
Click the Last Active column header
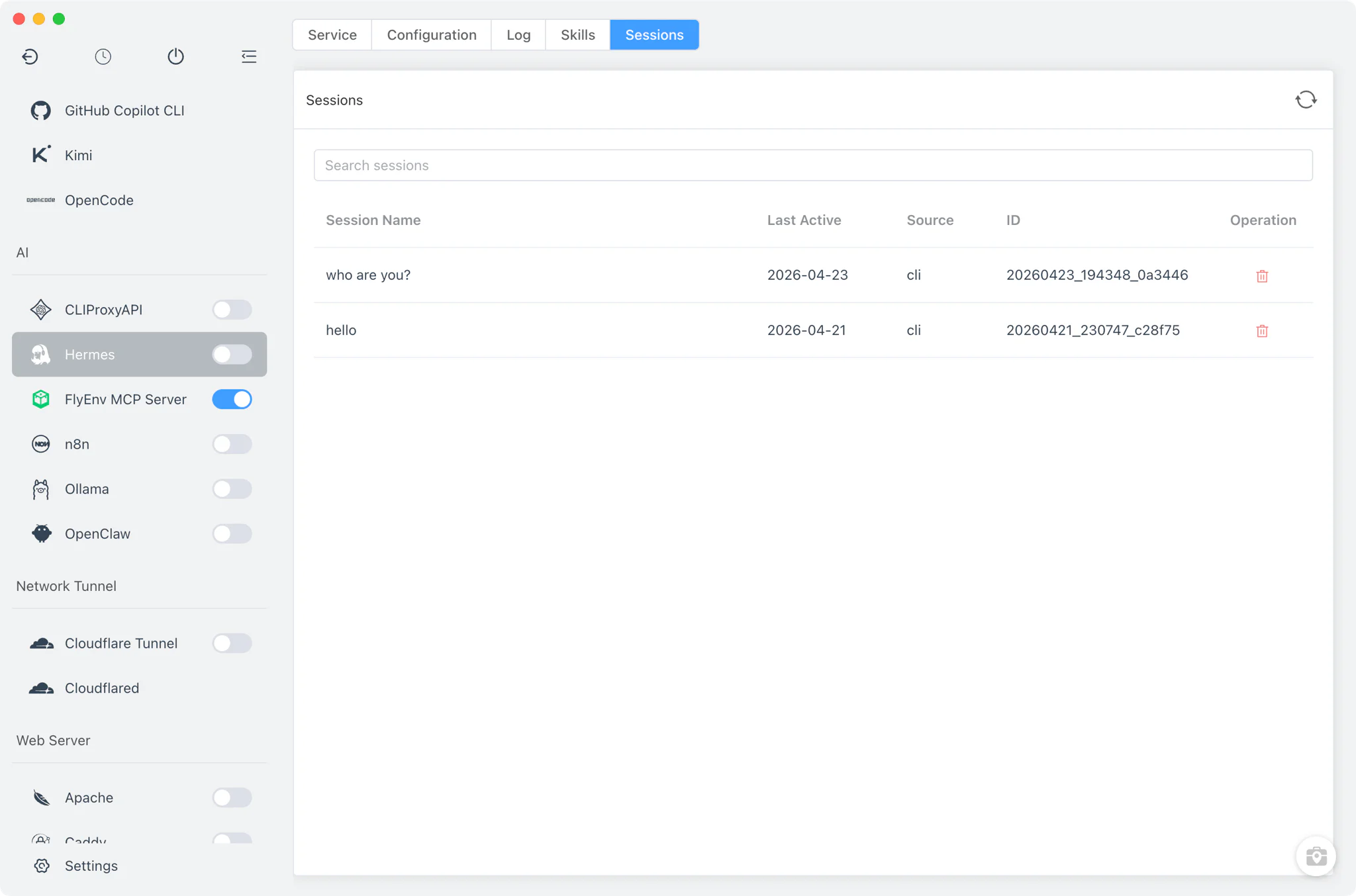click(x=804, y=220)
